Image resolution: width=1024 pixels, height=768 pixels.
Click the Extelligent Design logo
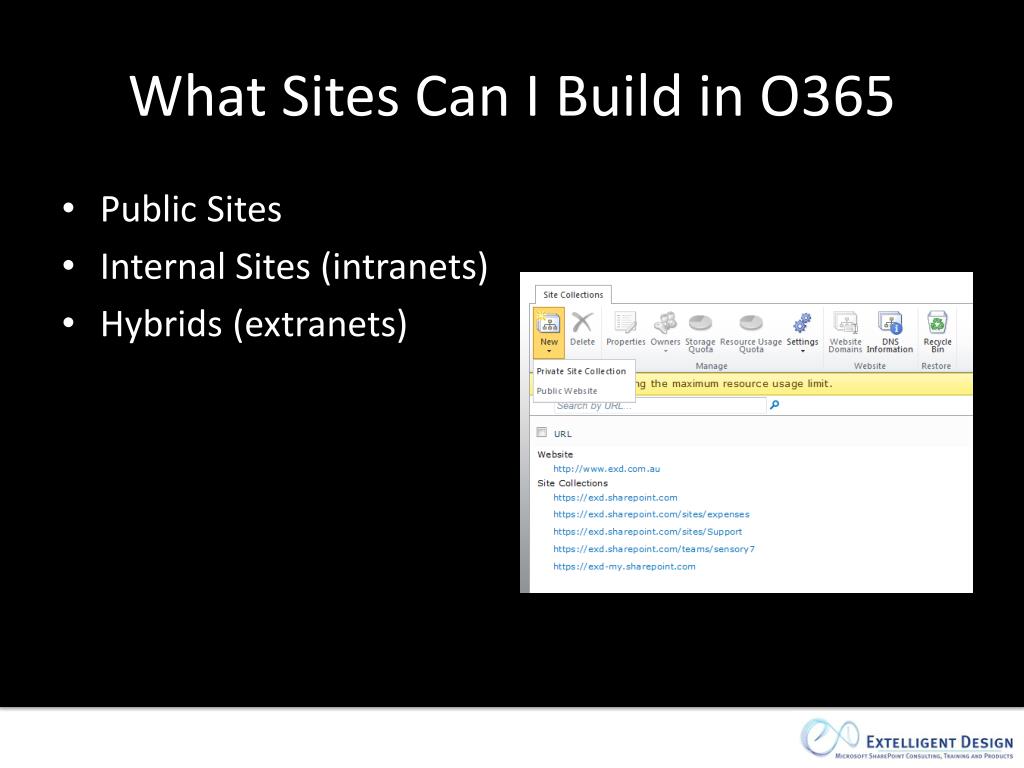pyautogui.click(x=907, y=739)
